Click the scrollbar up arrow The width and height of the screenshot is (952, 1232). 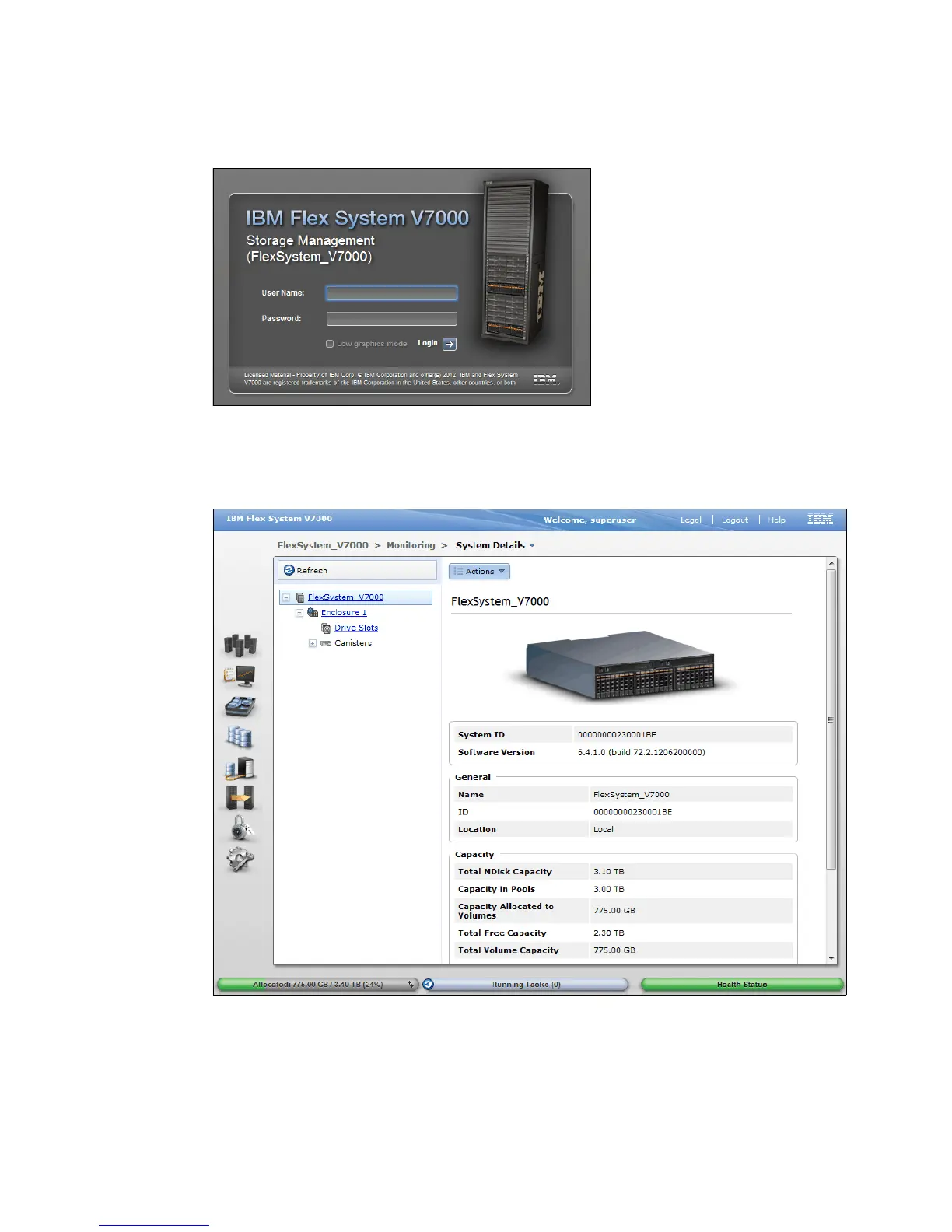pos(831,563)
